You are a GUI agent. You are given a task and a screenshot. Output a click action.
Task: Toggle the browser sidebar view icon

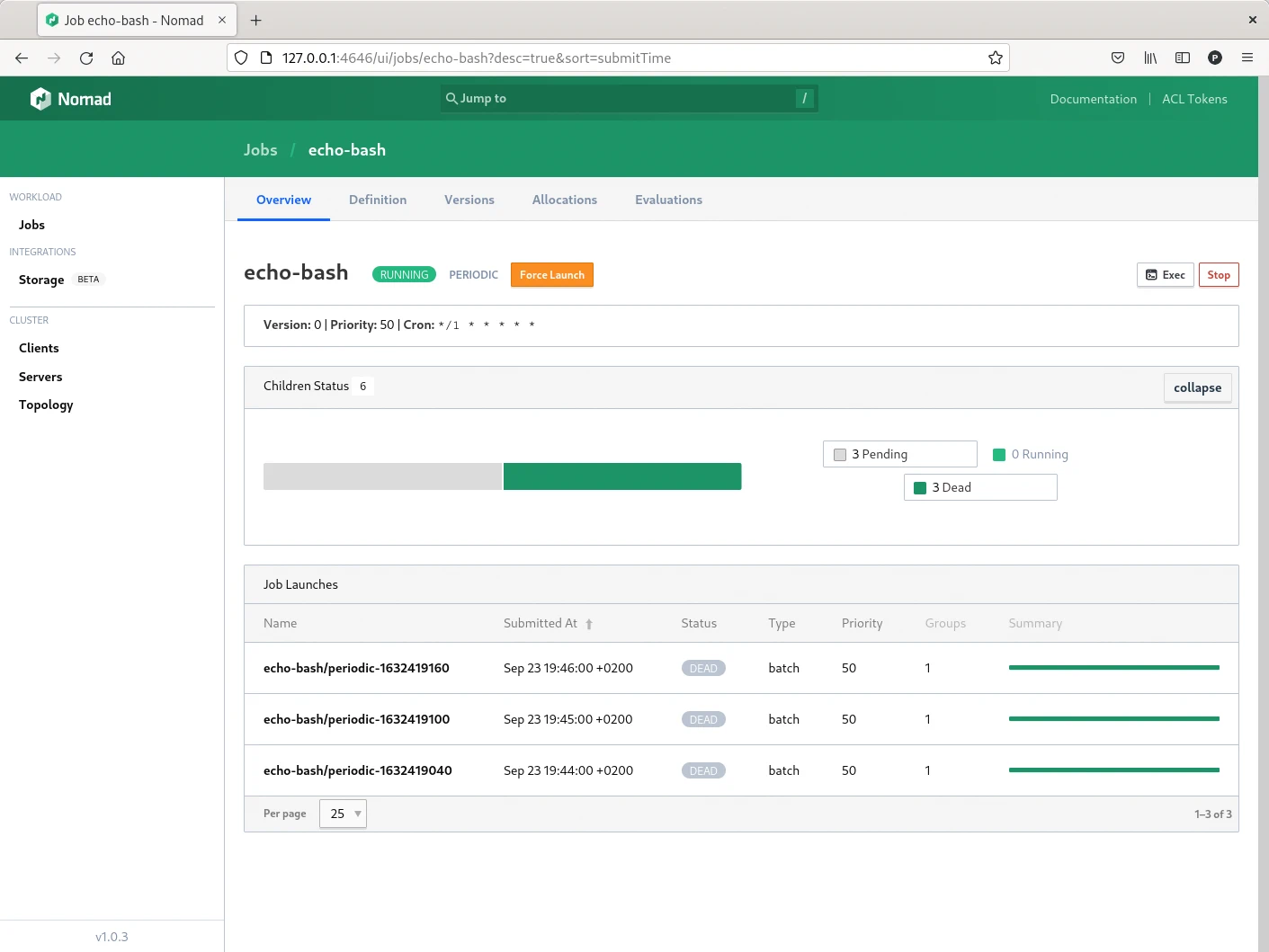tap(1183, 58)
